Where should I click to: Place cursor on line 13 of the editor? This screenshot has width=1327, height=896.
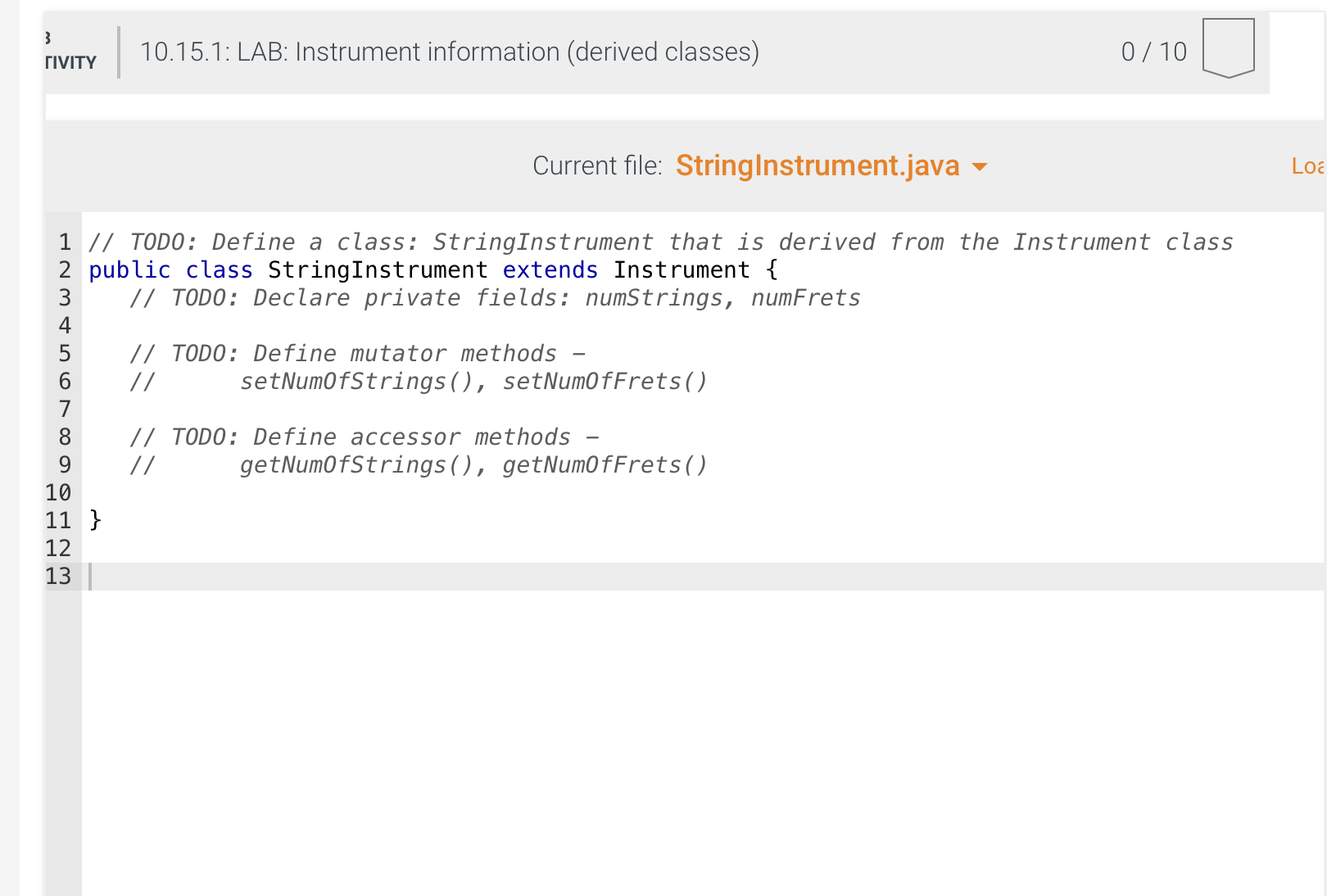[x=246, y=577]
